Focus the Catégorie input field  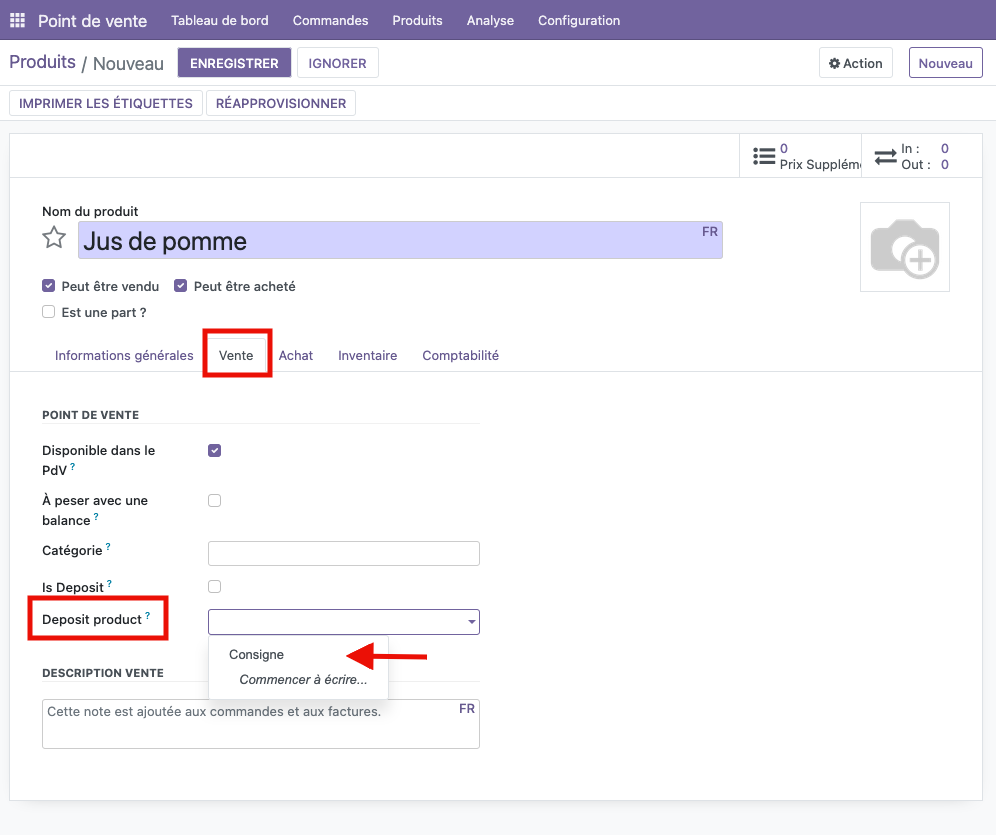pos(343,554)
